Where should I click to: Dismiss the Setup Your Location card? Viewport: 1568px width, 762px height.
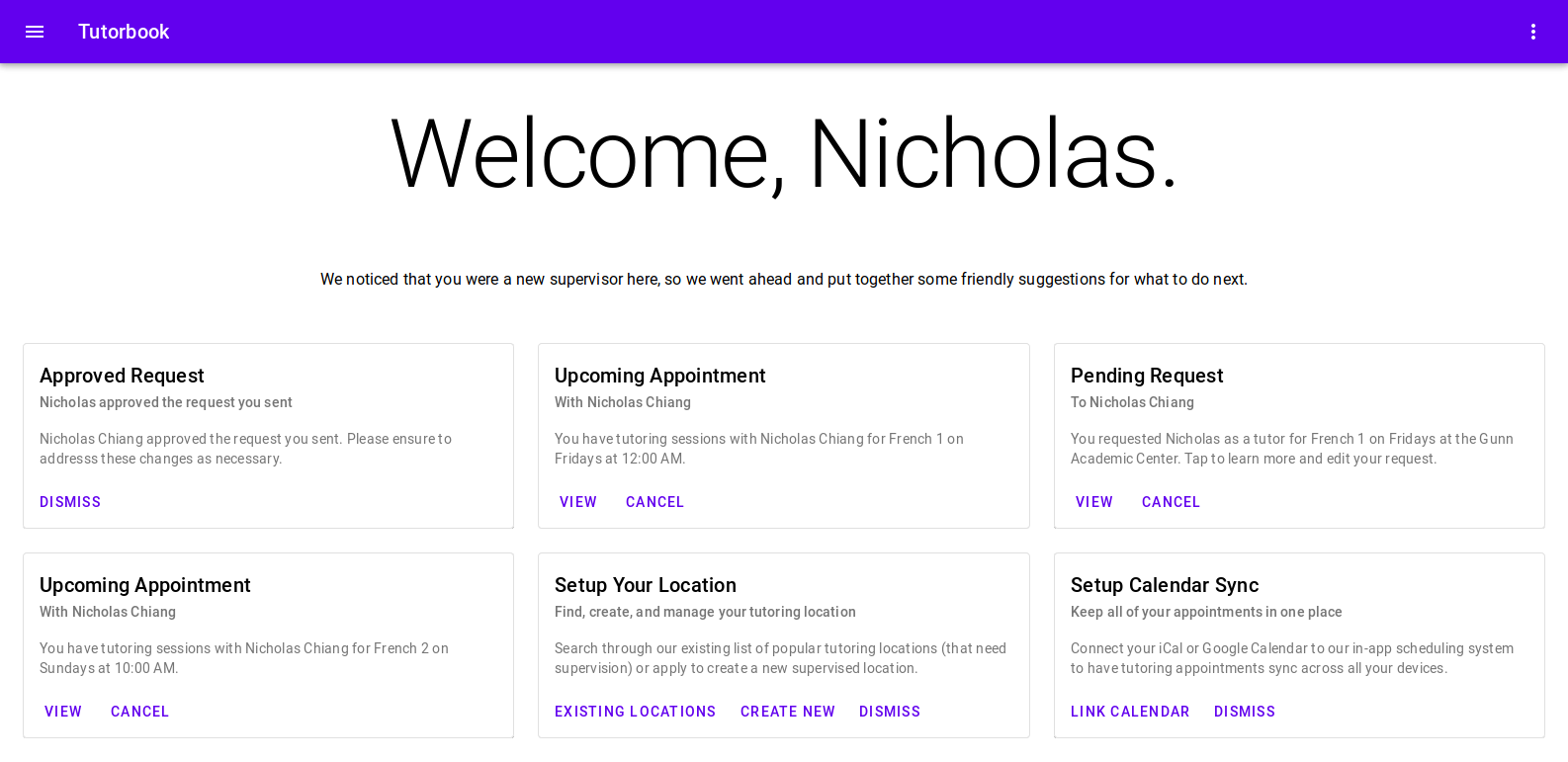[890, 712]
